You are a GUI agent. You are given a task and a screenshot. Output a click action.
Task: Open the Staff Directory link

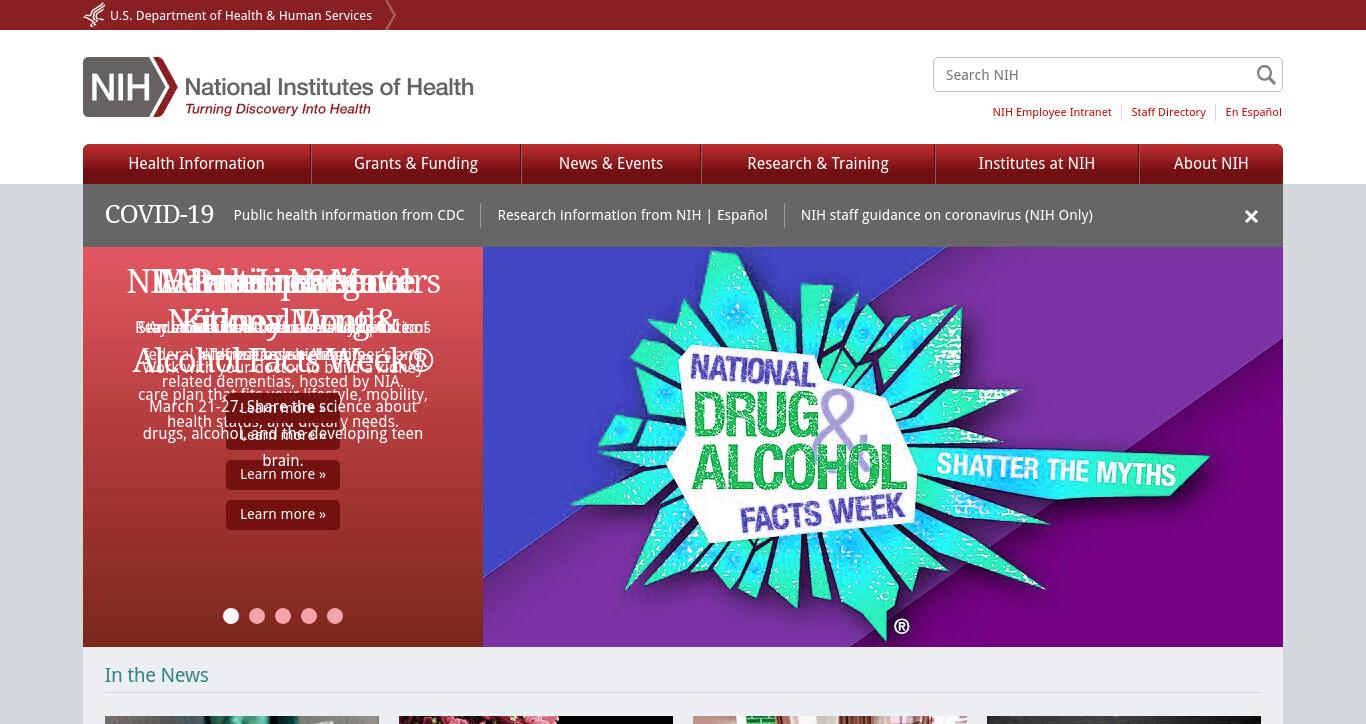[1168, 112]
